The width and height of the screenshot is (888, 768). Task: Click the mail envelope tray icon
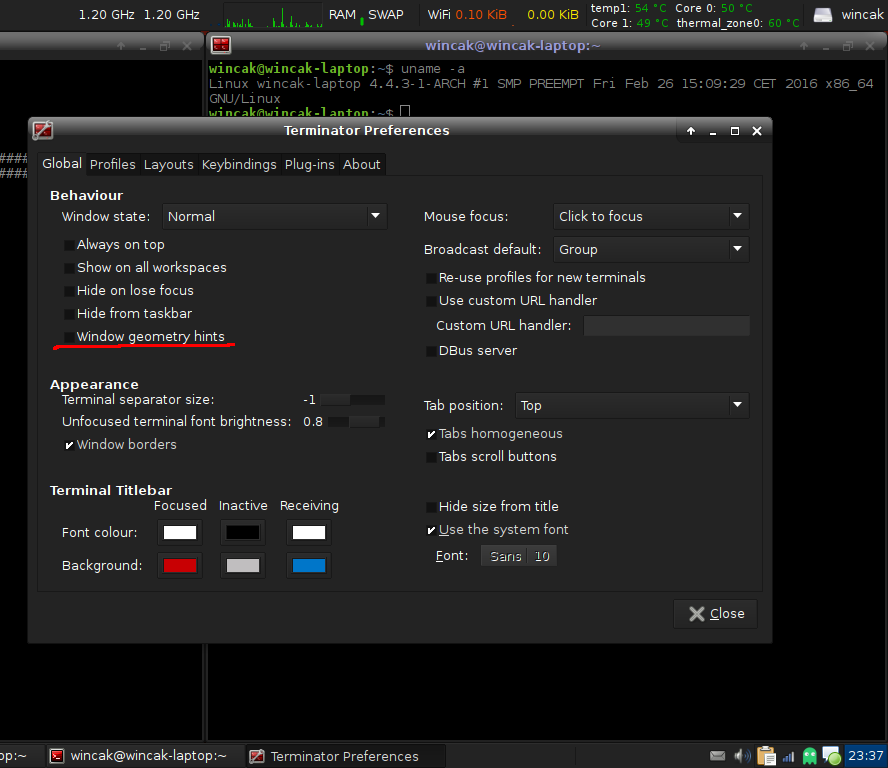coord(717,756)
